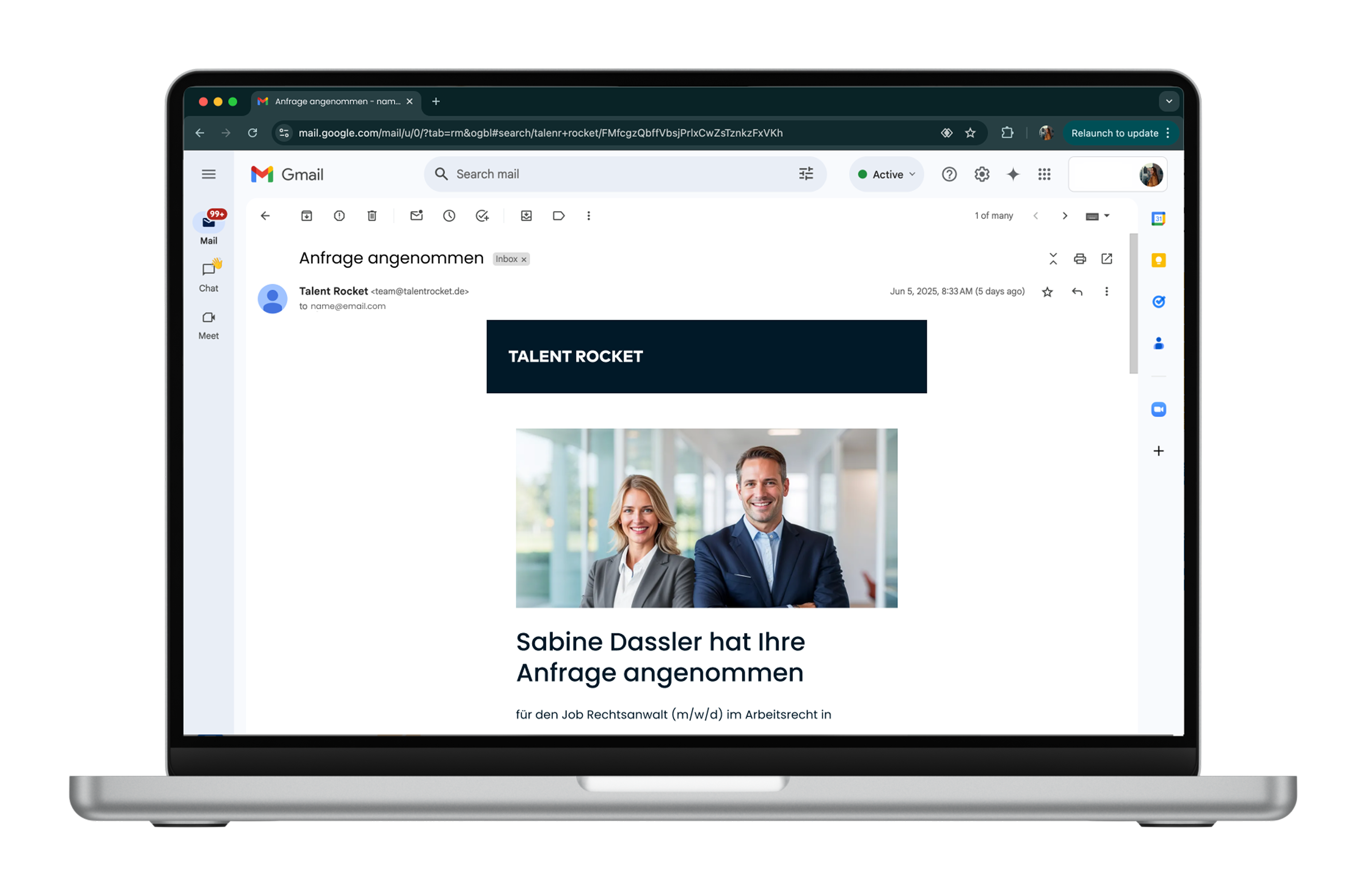Open the Google Lens icon in address bar

tap(947, 133)
